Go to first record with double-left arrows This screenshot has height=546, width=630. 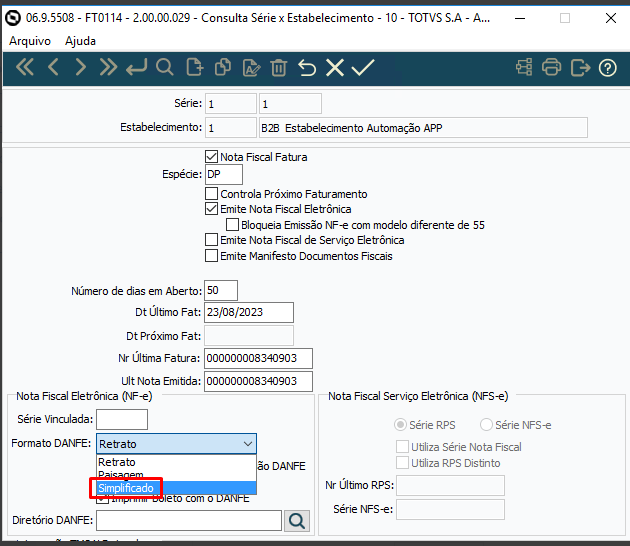click(x=25, y=67)
